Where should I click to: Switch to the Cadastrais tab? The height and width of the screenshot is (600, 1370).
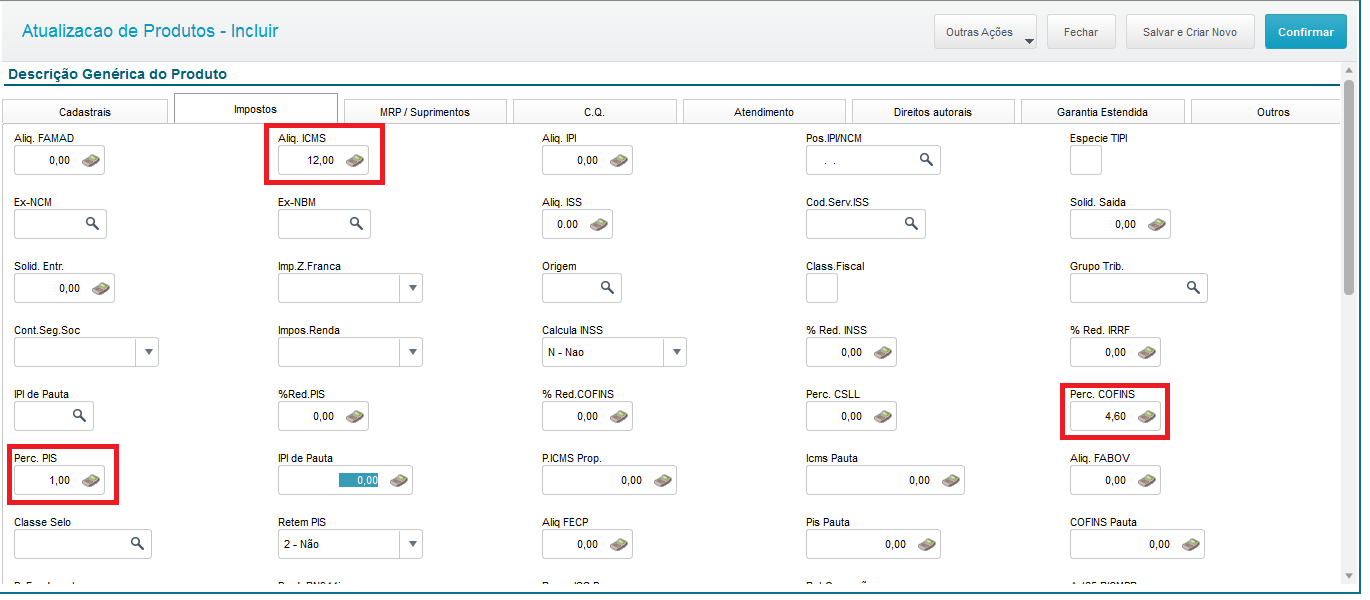point(85,112)
